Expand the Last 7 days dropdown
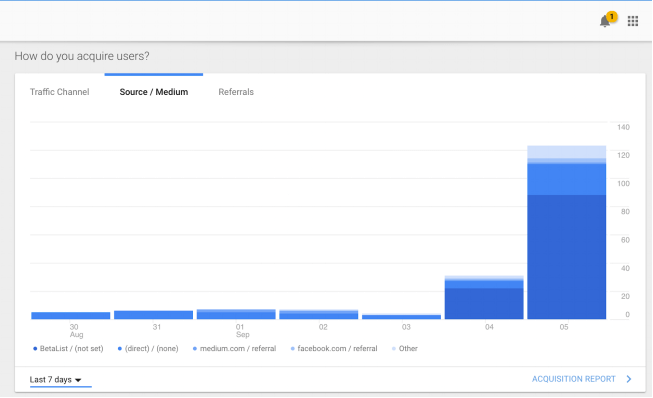Image resolution: width=653 pixels, height=398 pixels. [x=55, y=380]
